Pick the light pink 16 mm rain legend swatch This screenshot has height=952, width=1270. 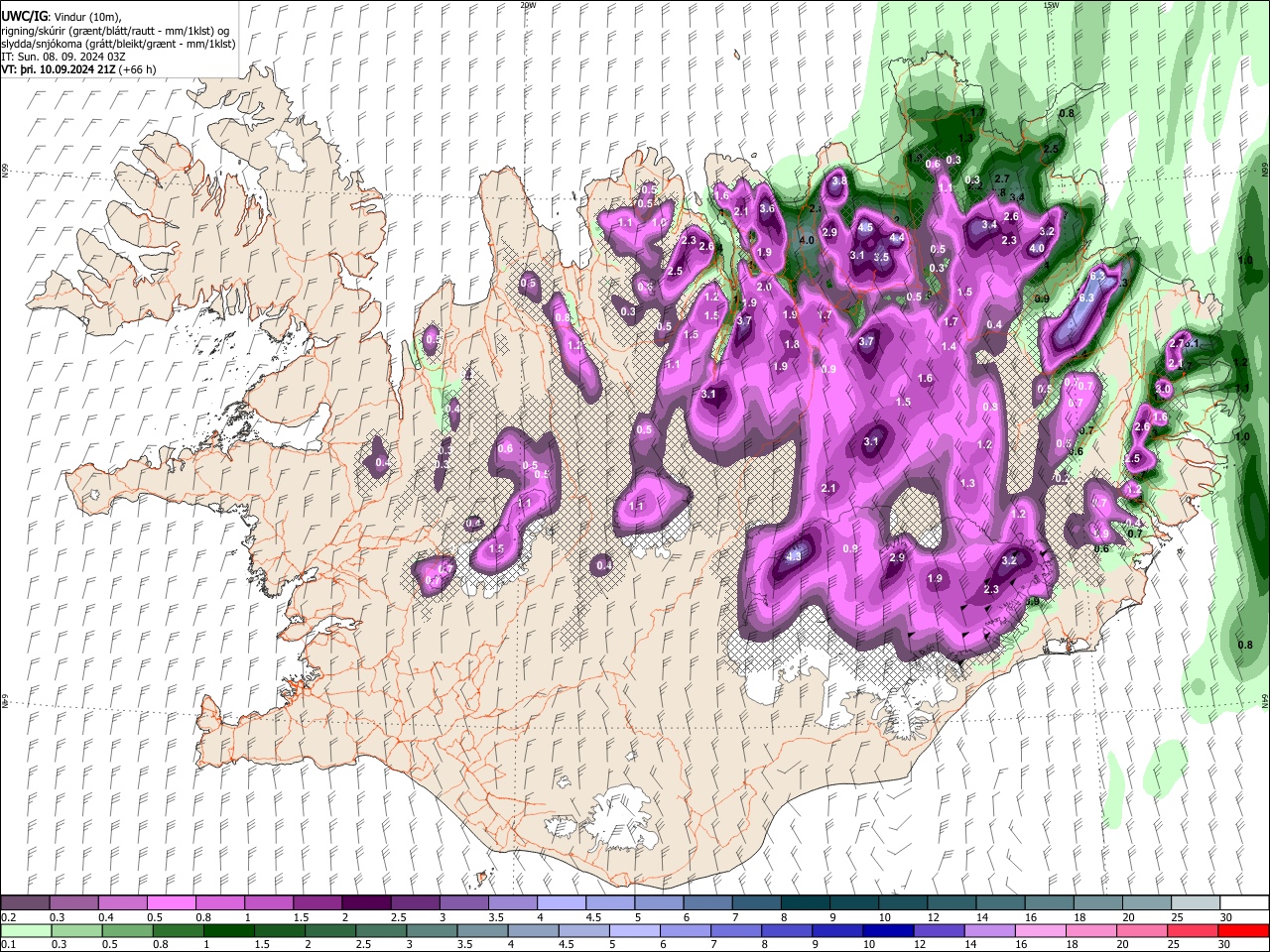point(1039,930)
